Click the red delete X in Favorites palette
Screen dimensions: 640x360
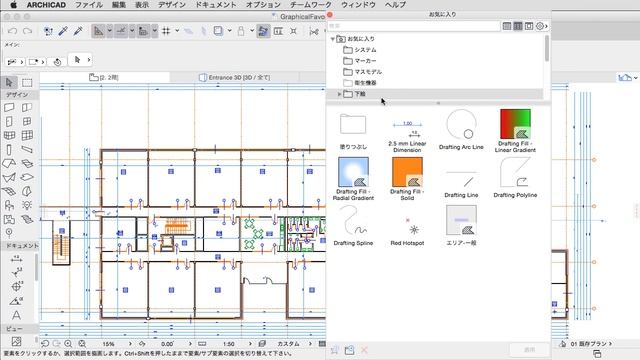pyautogui.click(x=364, y=350)
